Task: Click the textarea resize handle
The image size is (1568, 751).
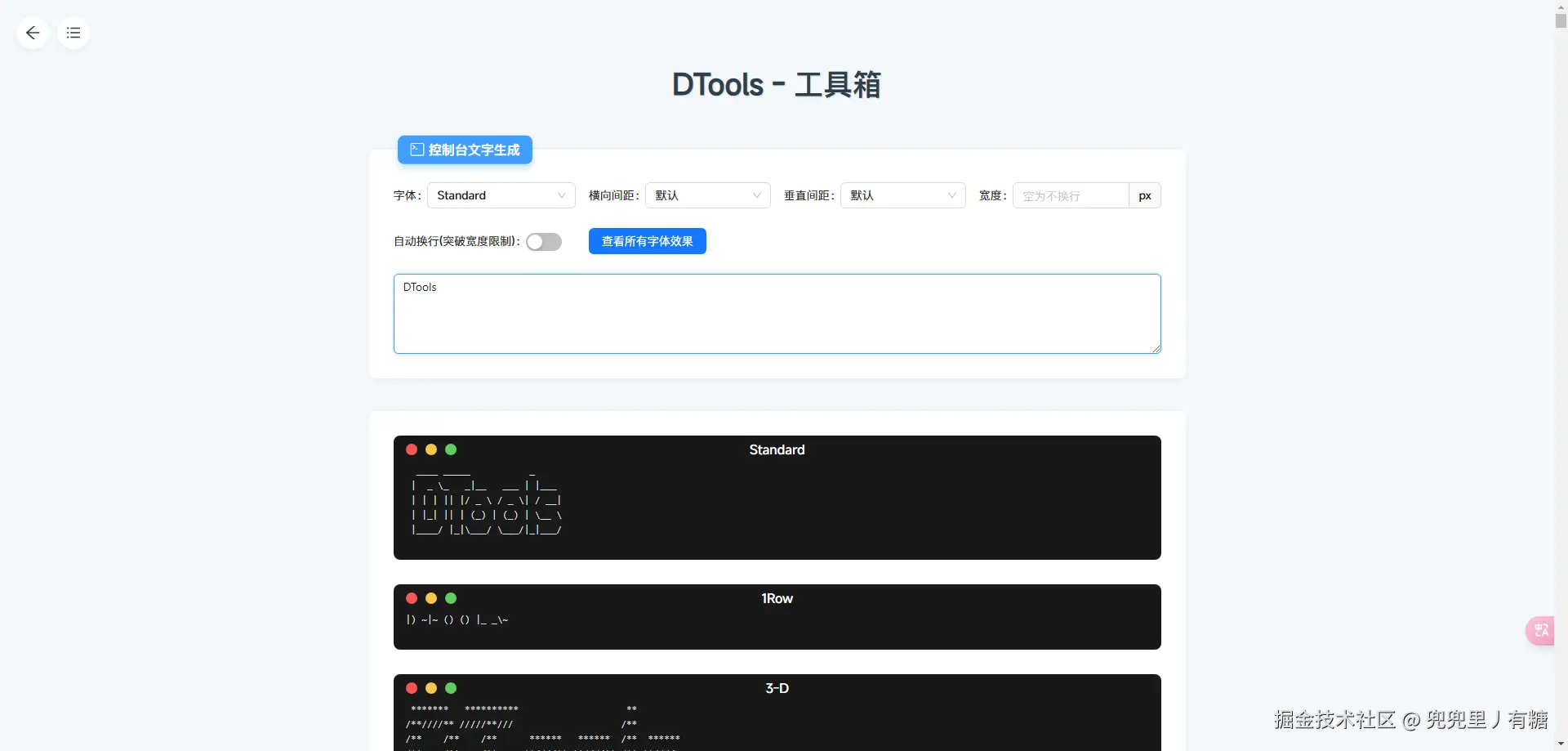Action: (x=1156, y=349)
